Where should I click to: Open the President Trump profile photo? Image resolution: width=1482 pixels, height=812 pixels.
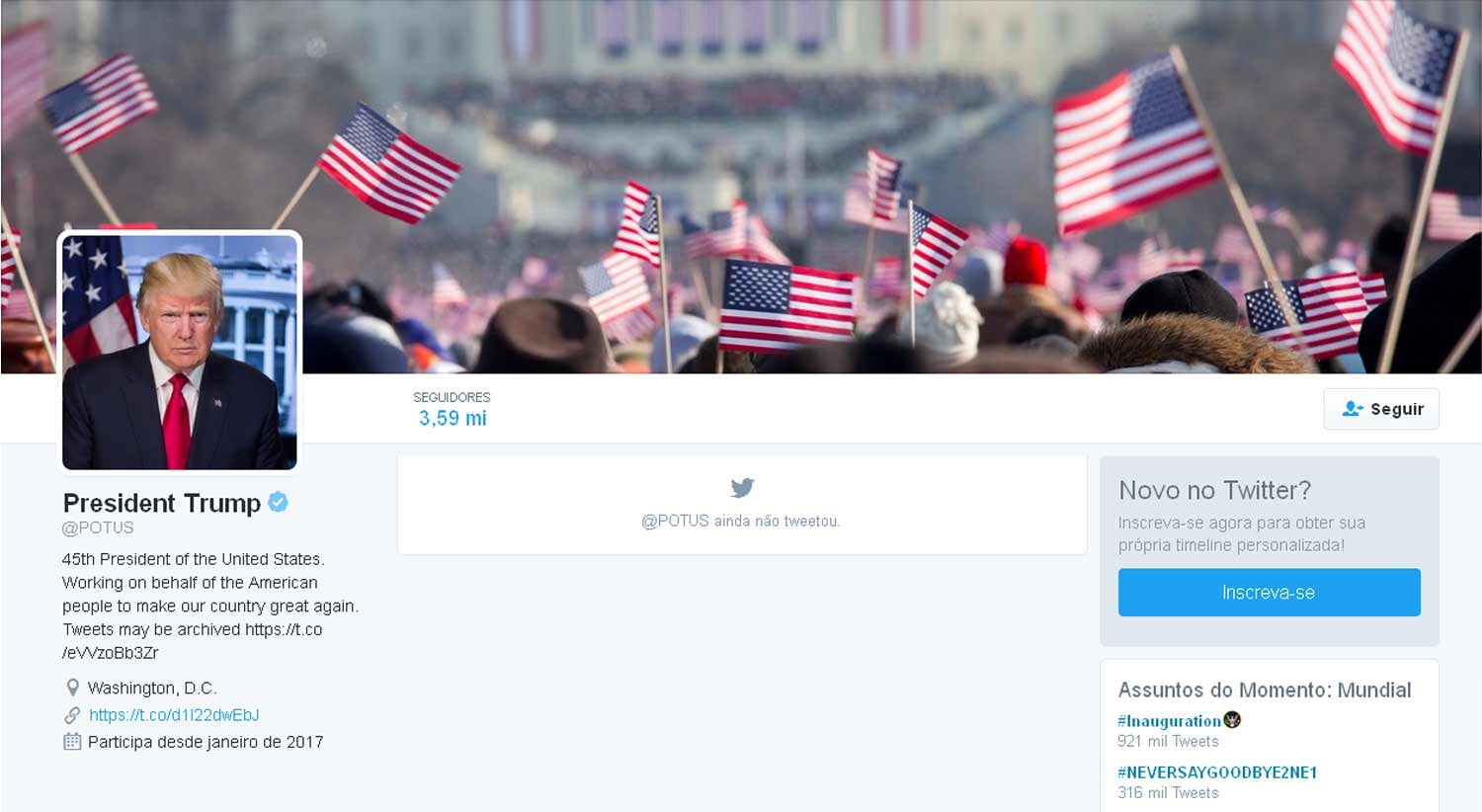tap(180, 352)
